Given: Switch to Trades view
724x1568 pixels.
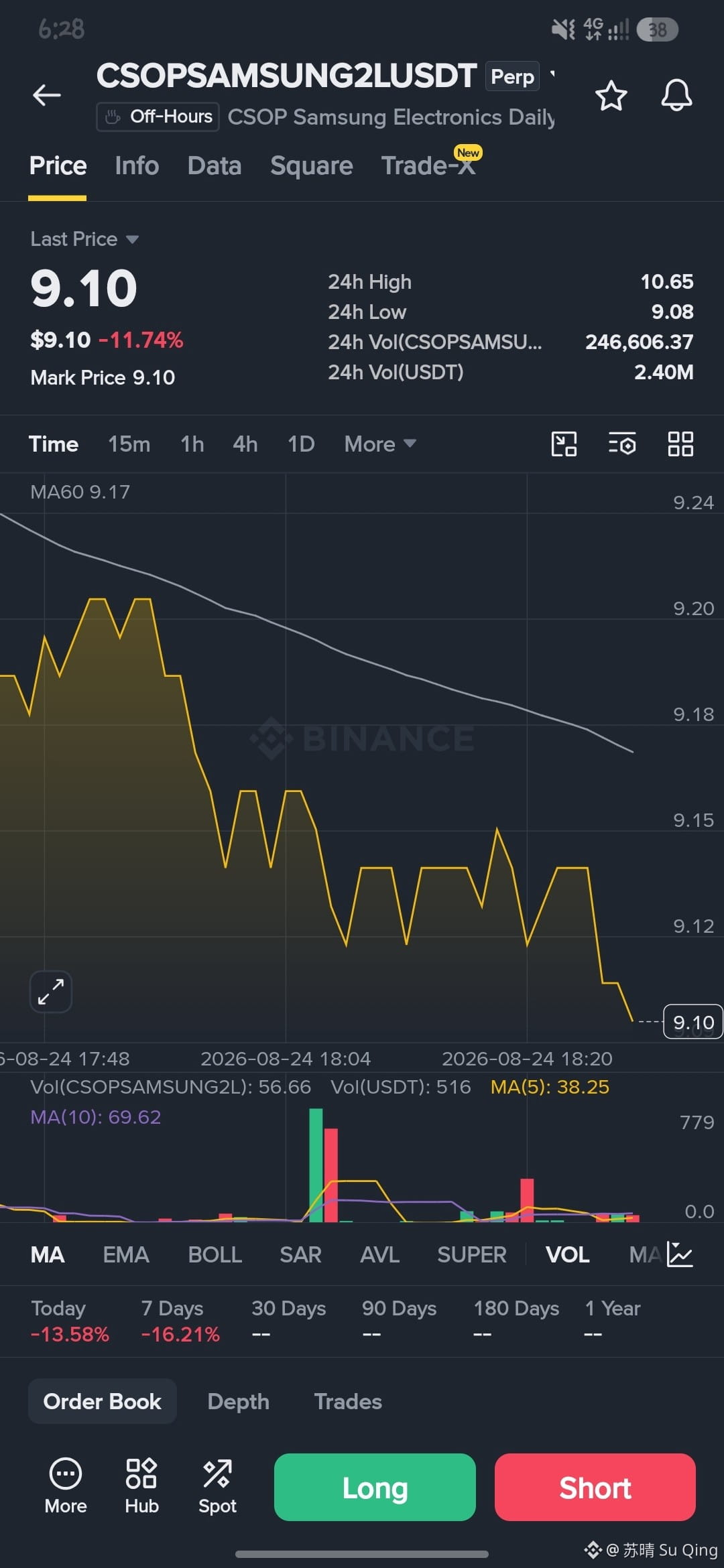Looking at the screenshot, I should coord(348,1401).
